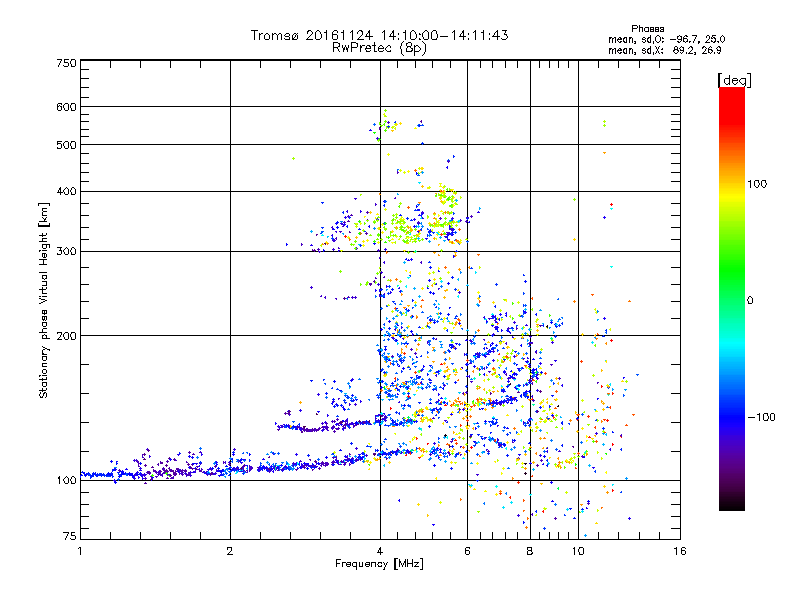The height and width of the screenshot is (600, 800).
Task: Click the '[deg]' colorbar unit label
Action: tap(734, 80)
